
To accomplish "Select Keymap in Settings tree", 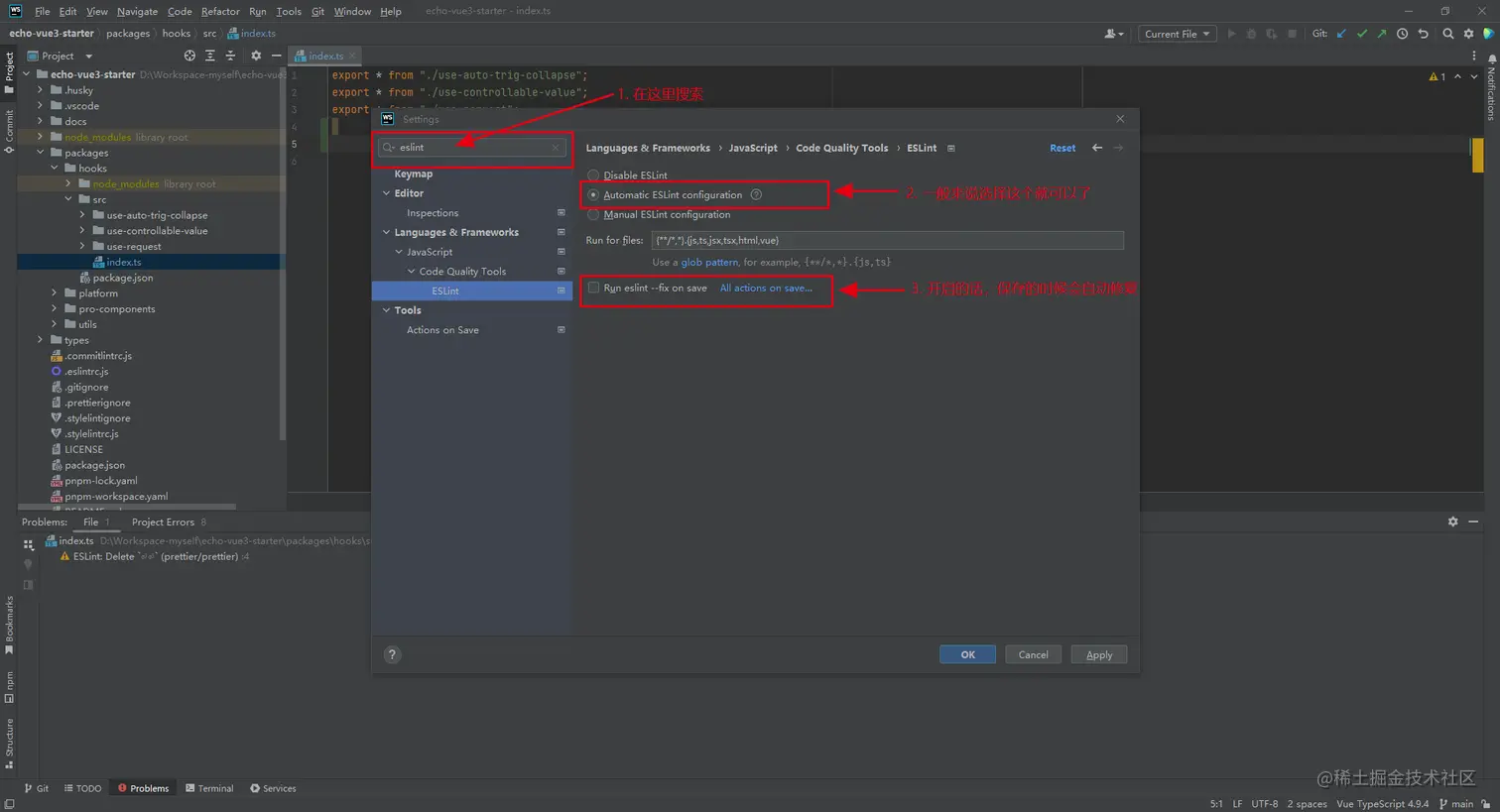I will click(414, 174).
